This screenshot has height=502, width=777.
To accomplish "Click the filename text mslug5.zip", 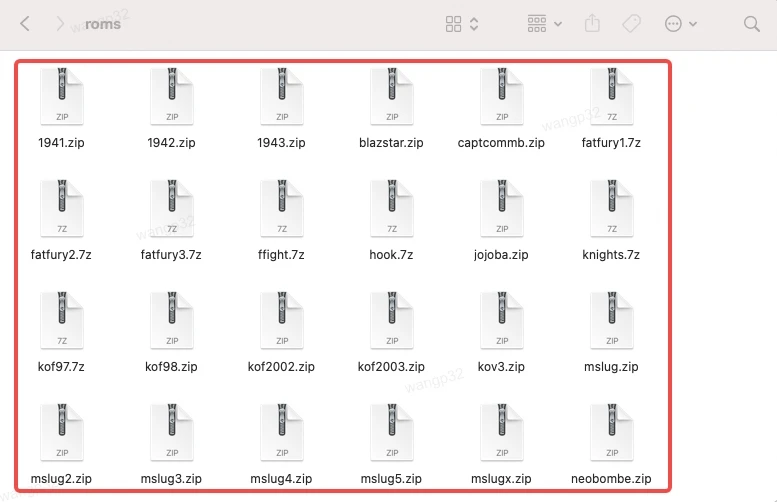I will coord(391,479).
